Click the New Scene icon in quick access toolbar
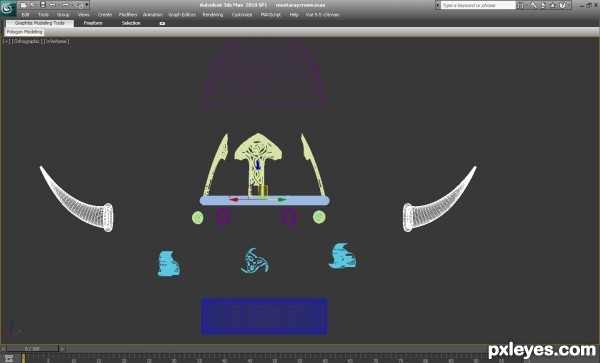The image size is (600, 363). (23, 5)
